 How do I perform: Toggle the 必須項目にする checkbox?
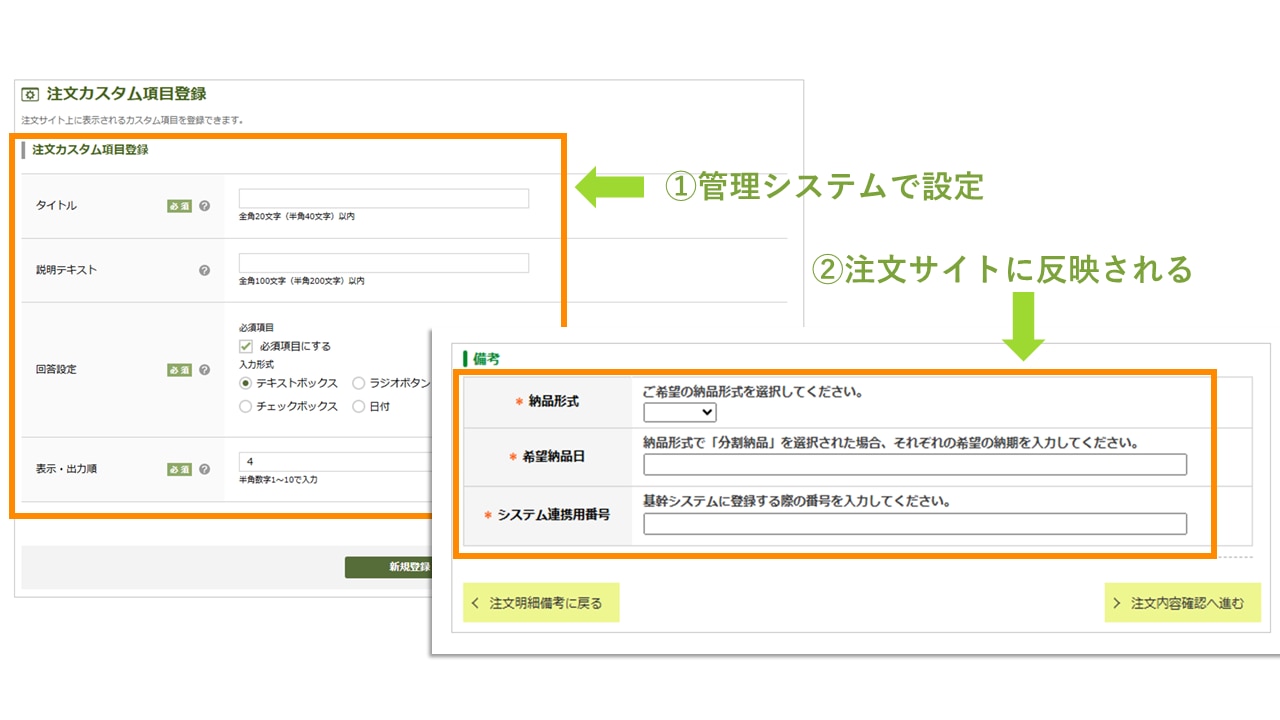[246, 346]
